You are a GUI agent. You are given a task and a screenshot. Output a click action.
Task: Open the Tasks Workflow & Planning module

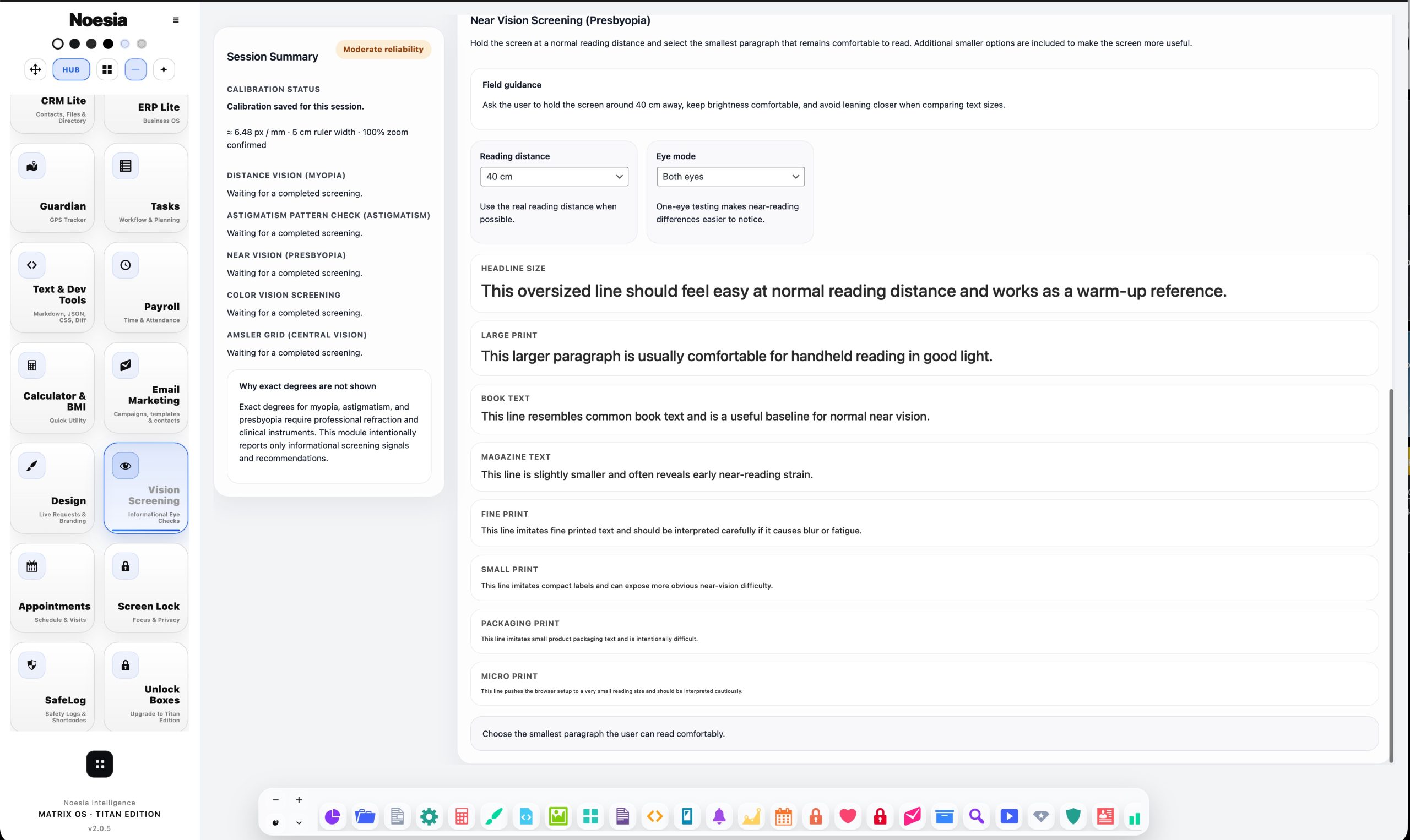145,187
